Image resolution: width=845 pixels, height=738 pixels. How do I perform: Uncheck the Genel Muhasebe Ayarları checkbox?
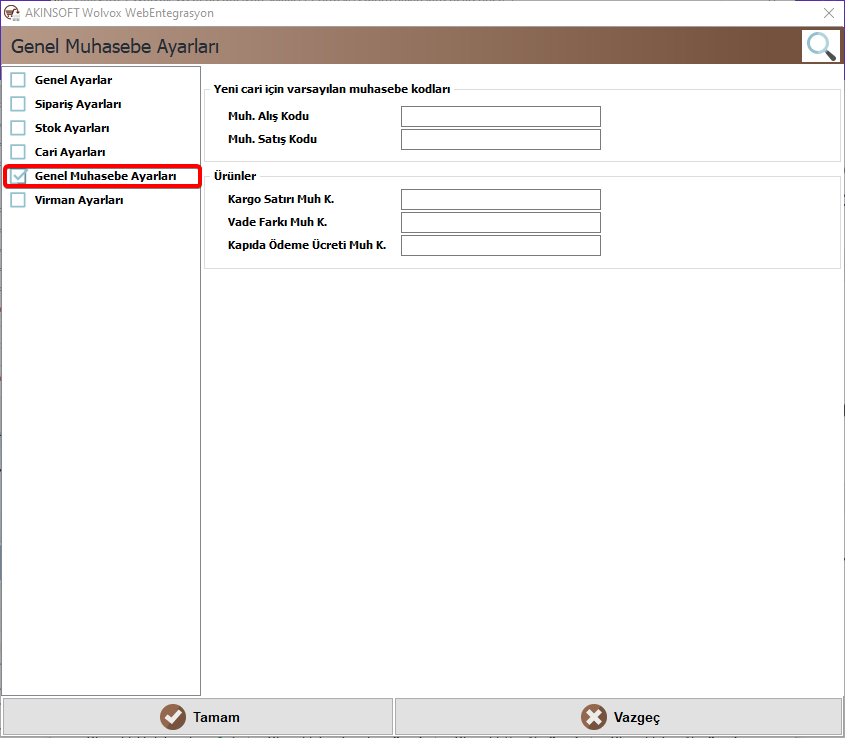(18, 176)
